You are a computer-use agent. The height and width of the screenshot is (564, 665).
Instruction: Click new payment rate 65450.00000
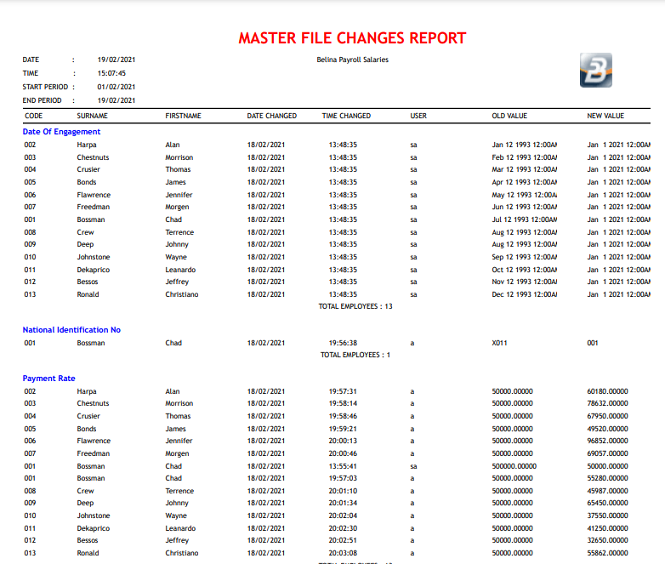(607, 503)
